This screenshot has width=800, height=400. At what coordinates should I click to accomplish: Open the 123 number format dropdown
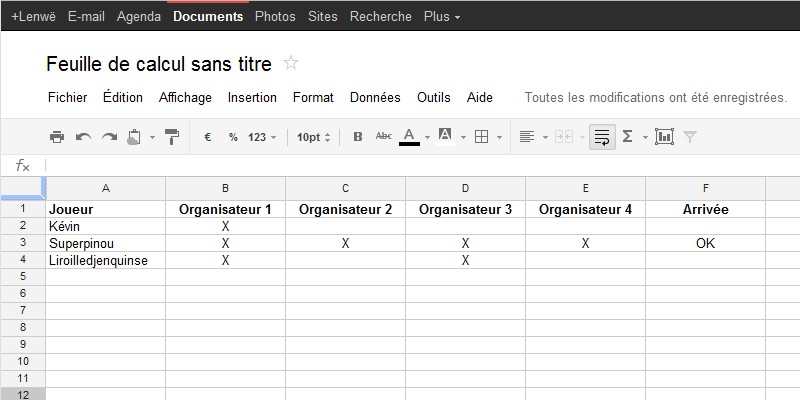262,137
